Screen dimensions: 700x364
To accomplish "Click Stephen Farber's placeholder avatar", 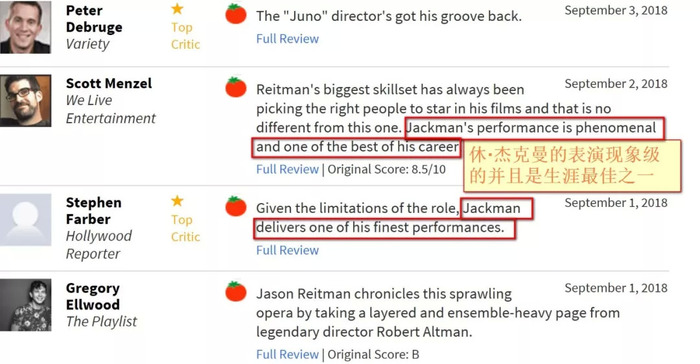I will coord(25,220).
